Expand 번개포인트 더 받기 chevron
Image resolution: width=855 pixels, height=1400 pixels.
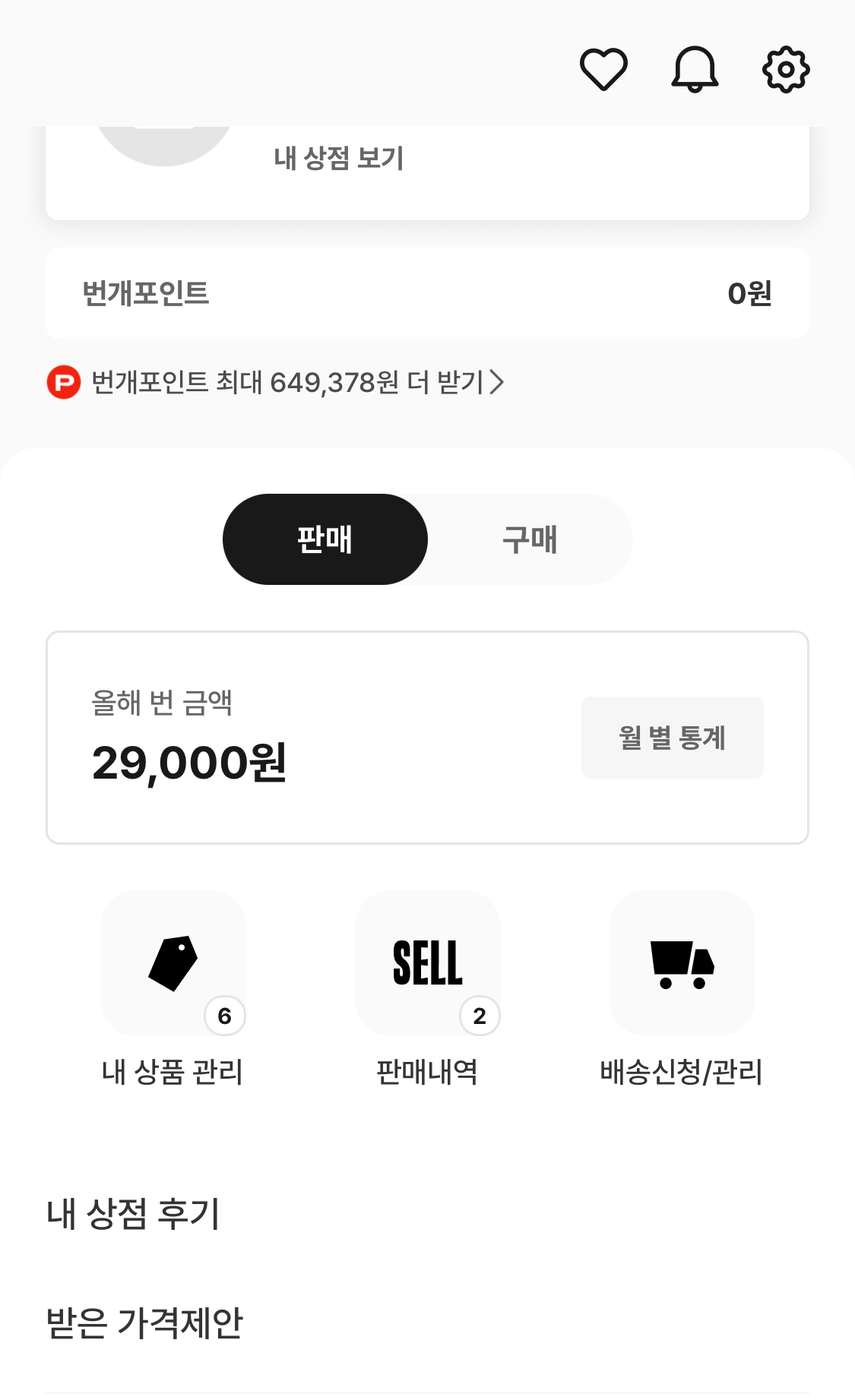(x=496, y=382)
